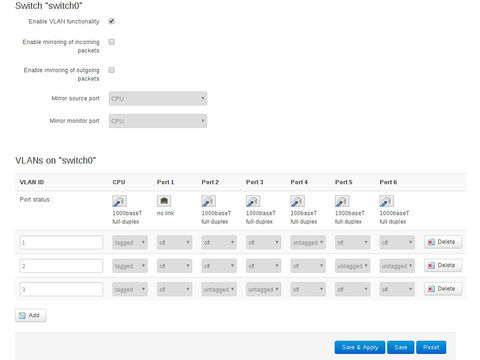
Task: Add a new VLAN entry
Action: pyautogui.click(x=31, y=315)
